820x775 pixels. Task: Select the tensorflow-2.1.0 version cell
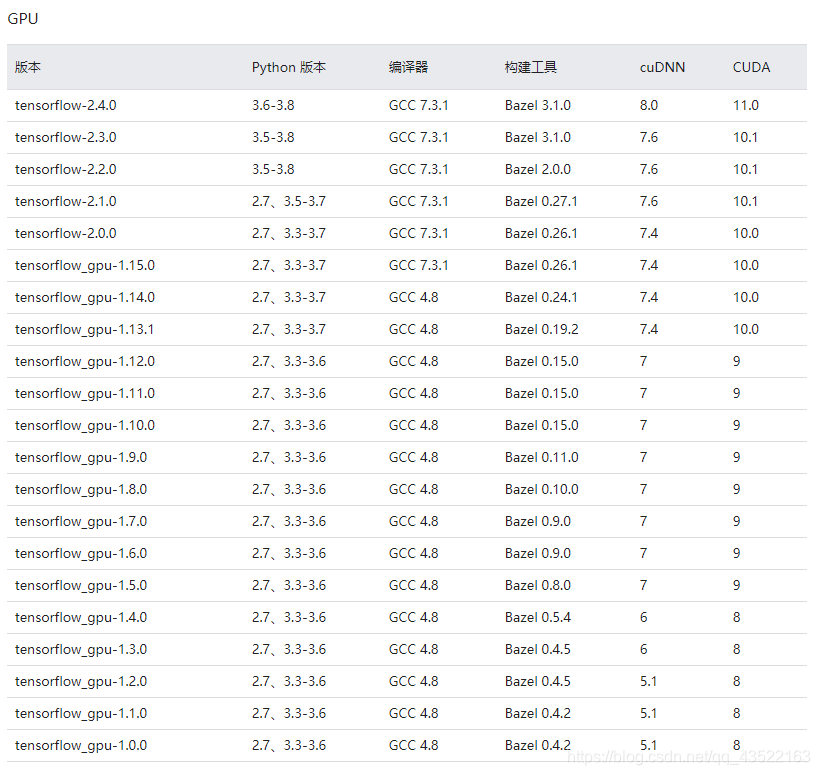pyautogui.click(x=65, y=201)
